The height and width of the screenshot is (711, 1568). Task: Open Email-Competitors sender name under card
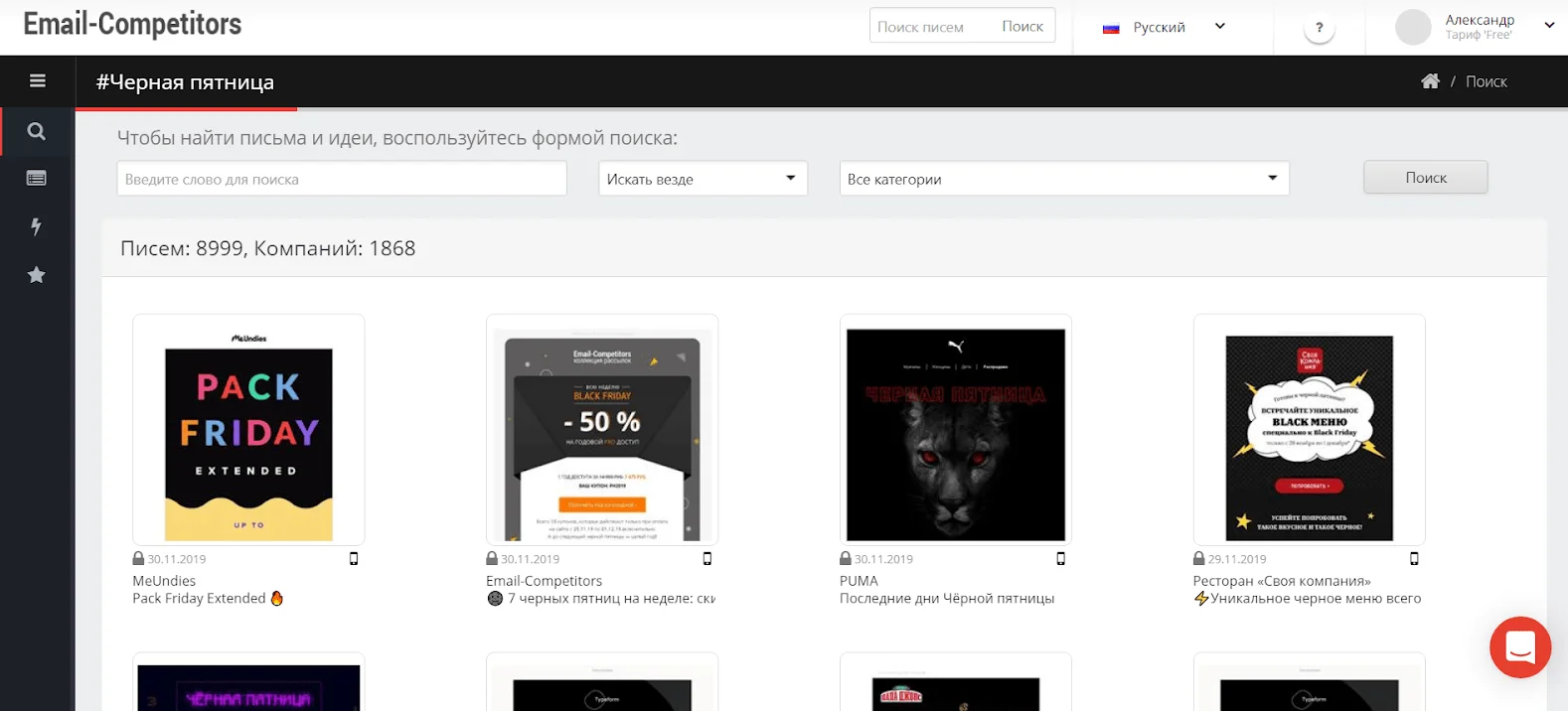pos(544,581)
